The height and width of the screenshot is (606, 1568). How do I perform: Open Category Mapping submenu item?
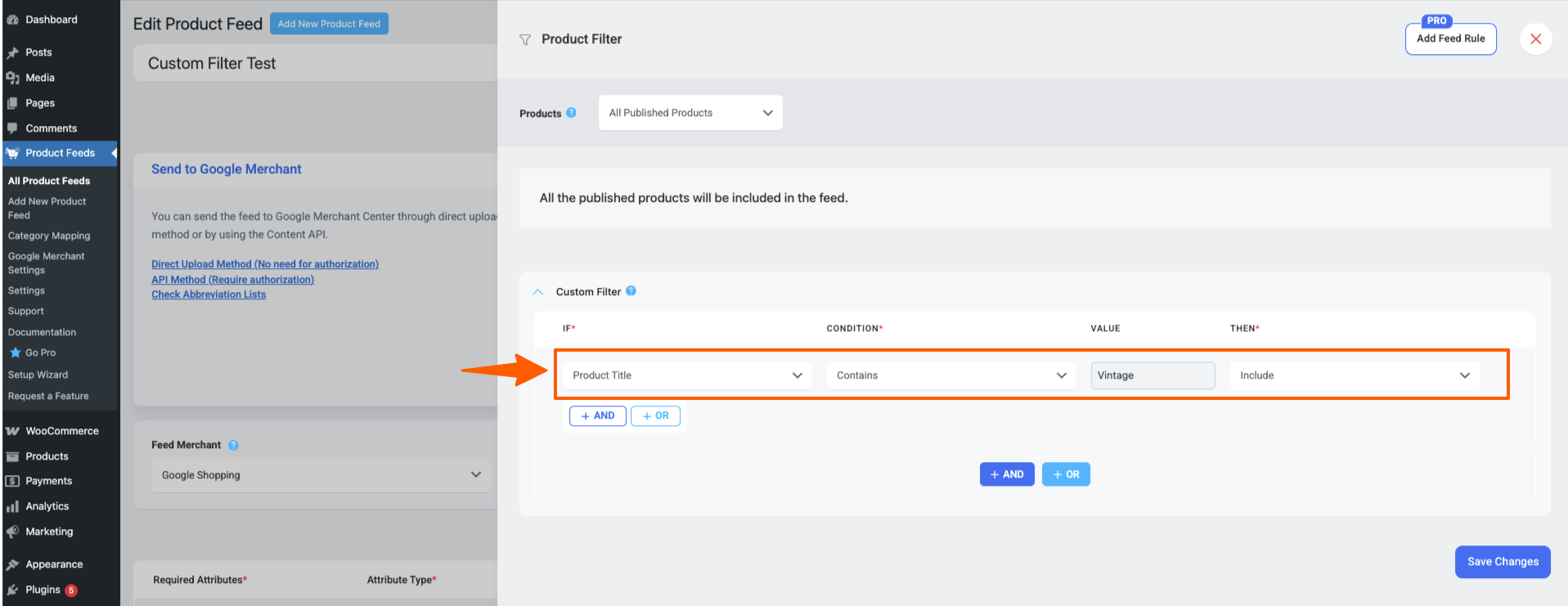(x=49, y=236)
